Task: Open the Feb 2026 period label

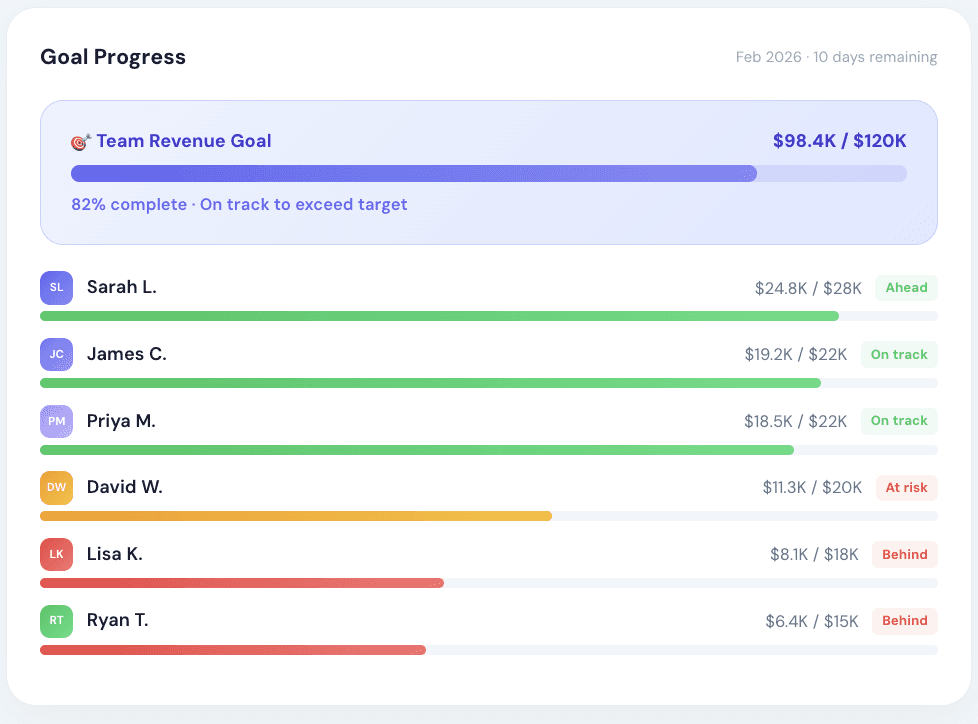Action: coord(836,57)
